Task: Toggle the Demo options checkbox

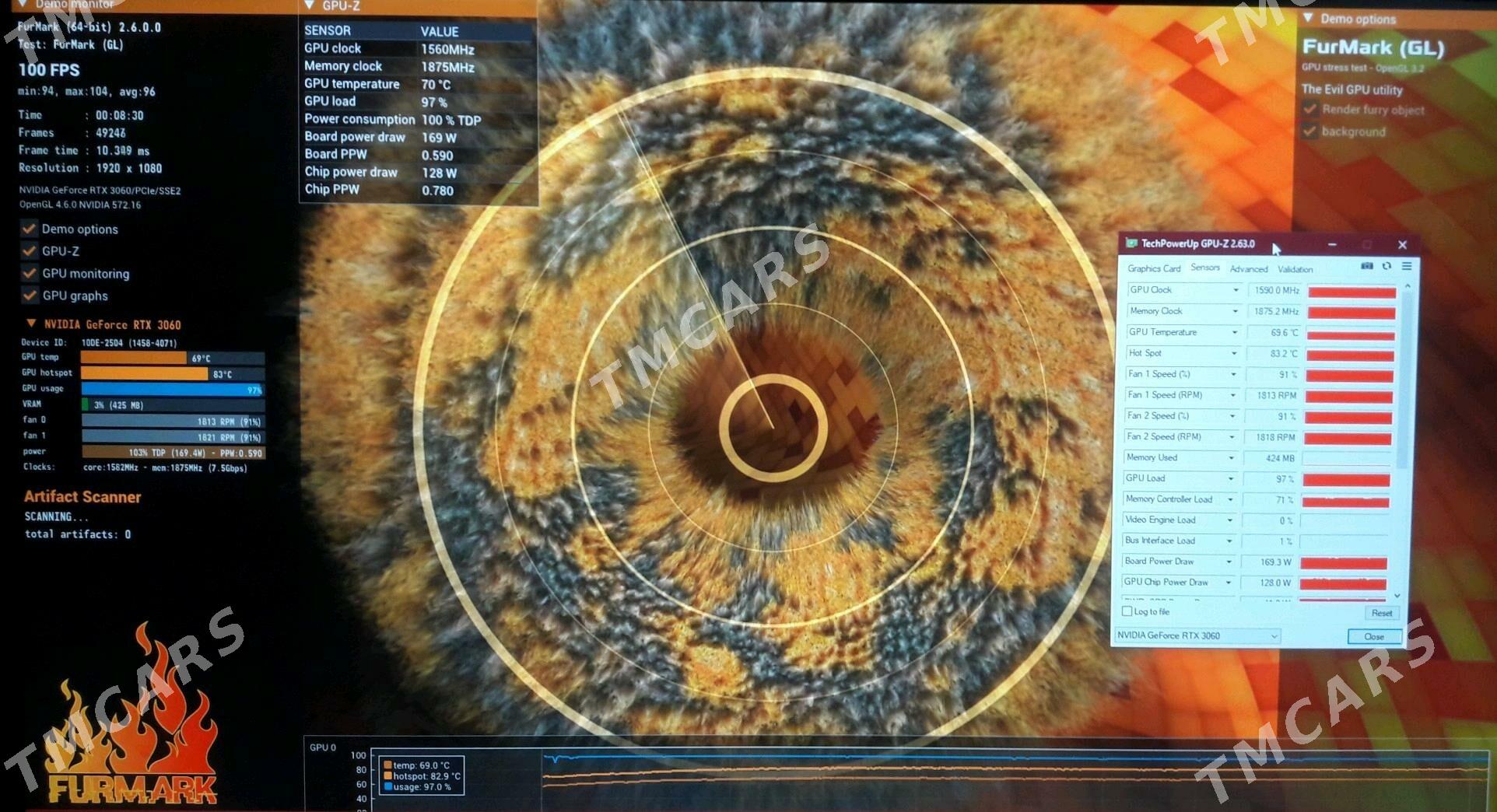Action: coord(30,229)
